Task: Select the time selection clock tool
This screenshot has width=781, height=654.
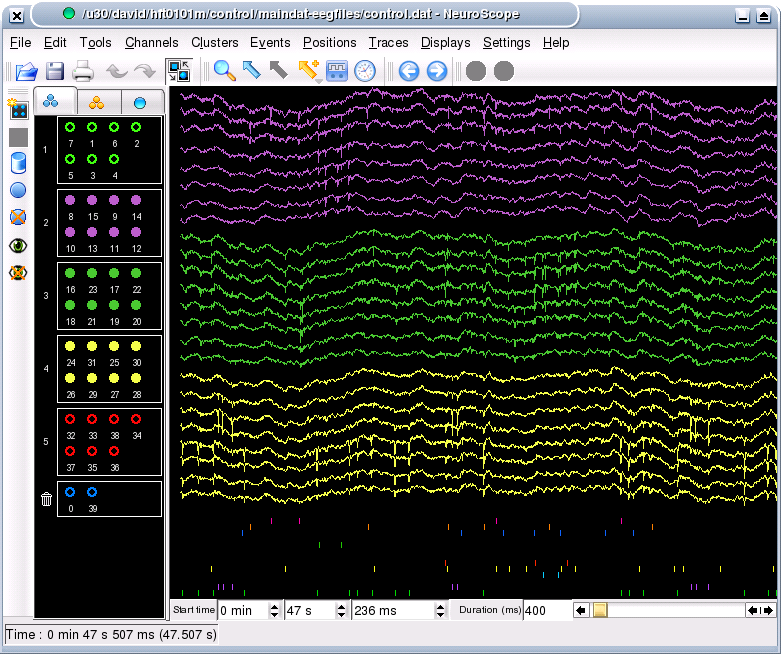Action: (x=365, y=71)
